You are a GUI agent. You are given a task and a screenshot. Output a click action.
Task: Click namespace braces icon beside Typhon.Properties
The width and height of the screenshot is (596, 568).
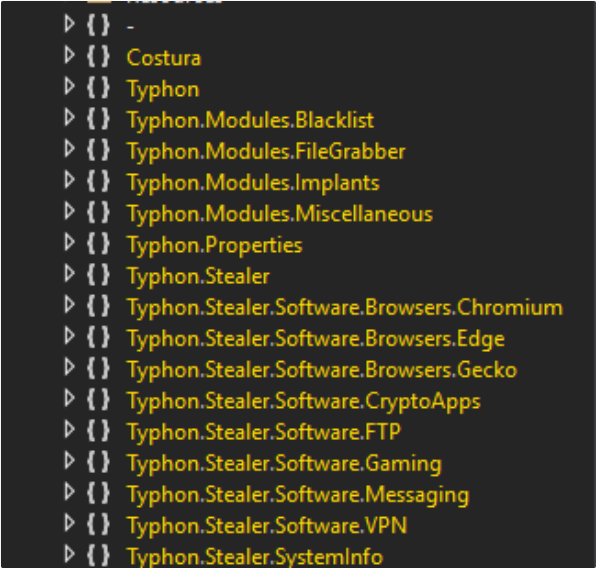click(98, 244)
